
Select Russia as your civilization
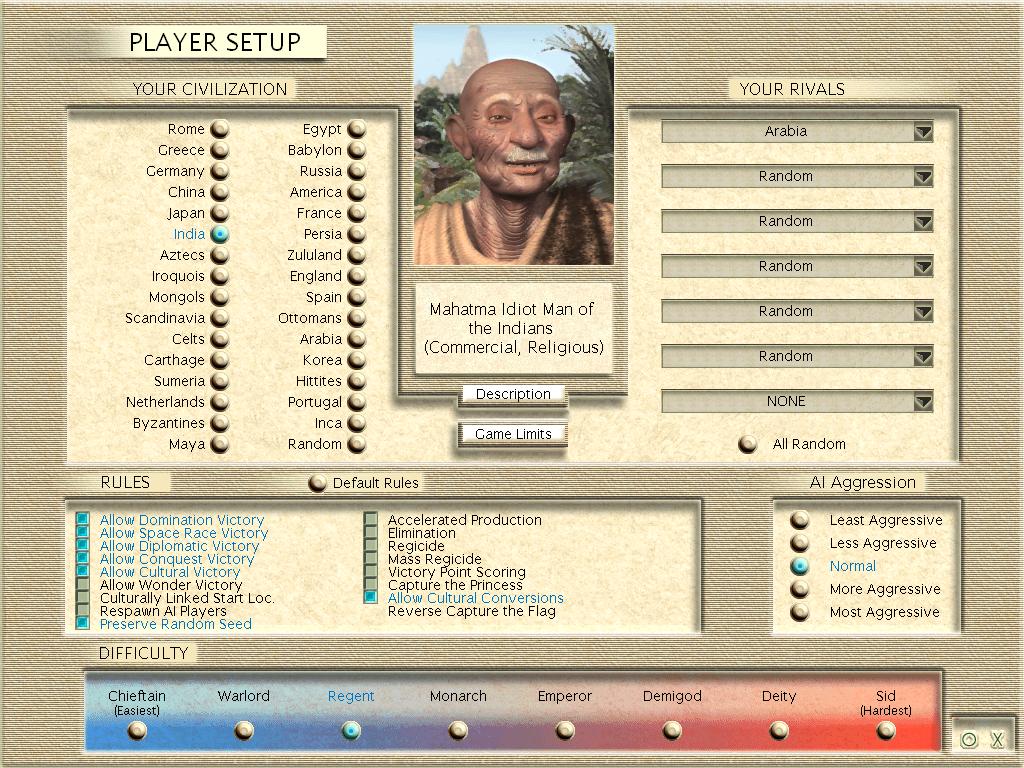click(x=357, y=170)
